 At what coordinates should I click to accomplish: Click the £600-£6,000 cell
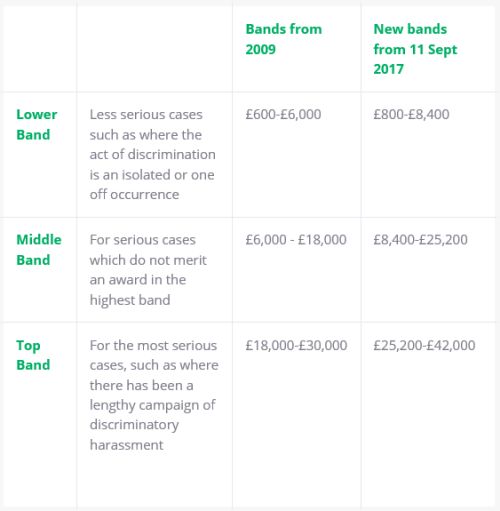pos(283,114)
